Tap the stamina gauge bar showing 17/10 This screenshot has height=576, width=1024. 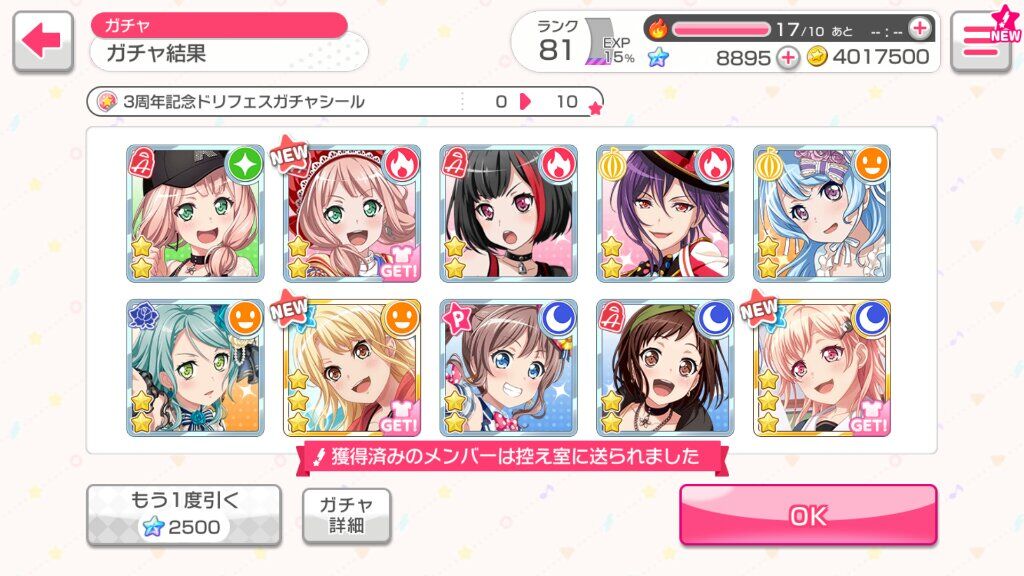721,29
